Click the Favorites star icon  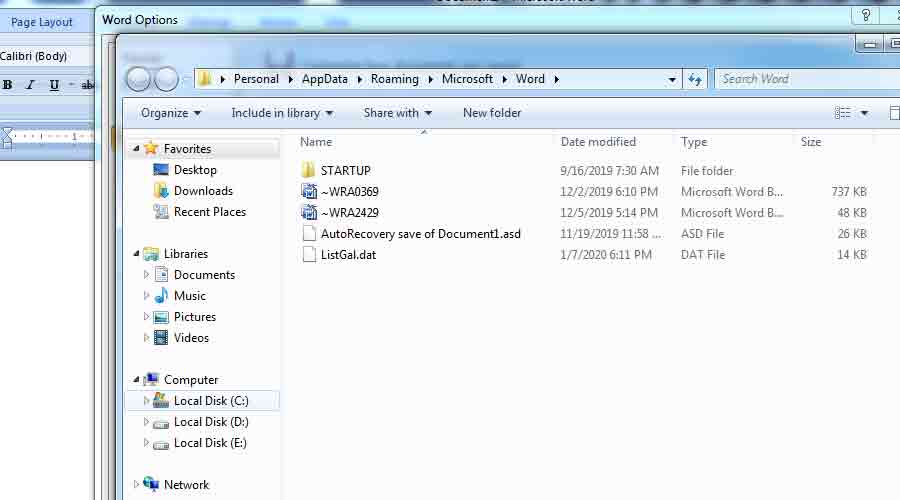151,148
